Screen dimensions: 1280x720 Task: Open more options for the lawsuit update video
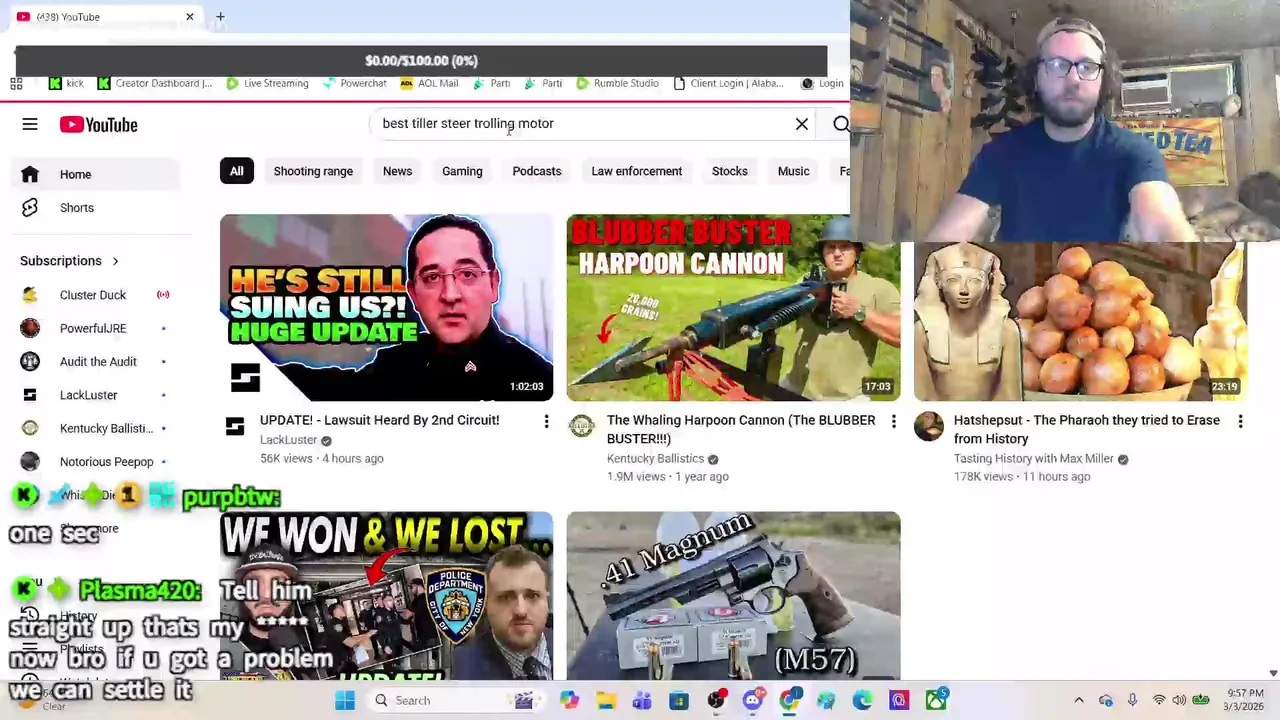[546, 422]
